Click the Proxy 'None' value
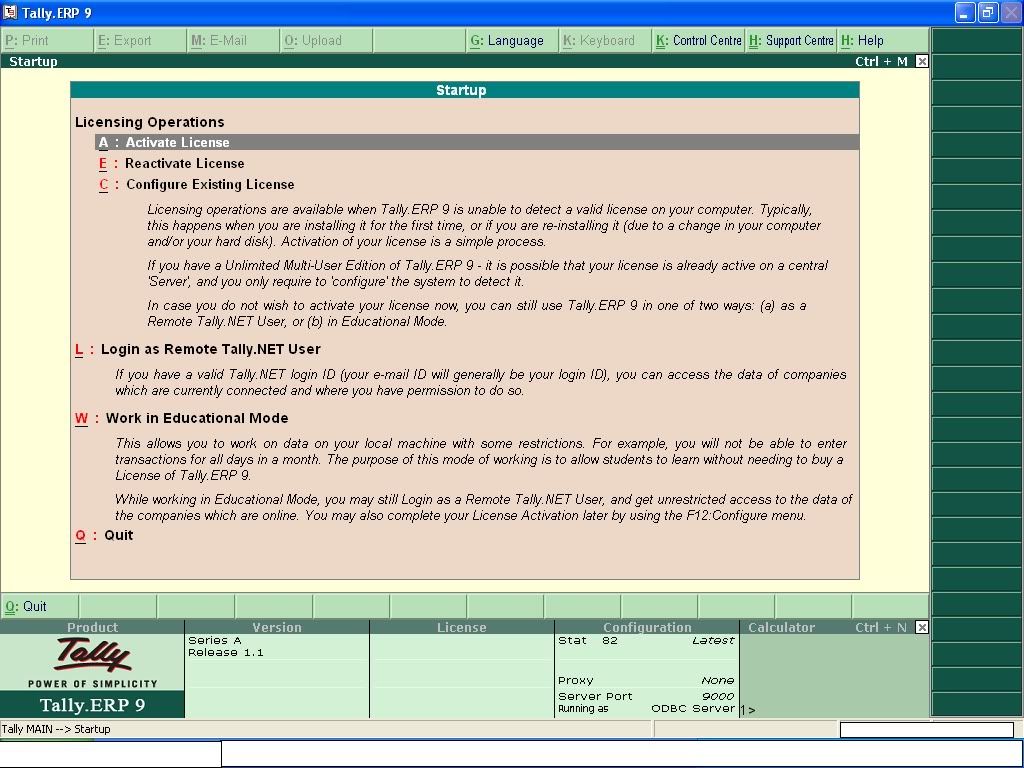1024x768 pixels. coord(718,680)
